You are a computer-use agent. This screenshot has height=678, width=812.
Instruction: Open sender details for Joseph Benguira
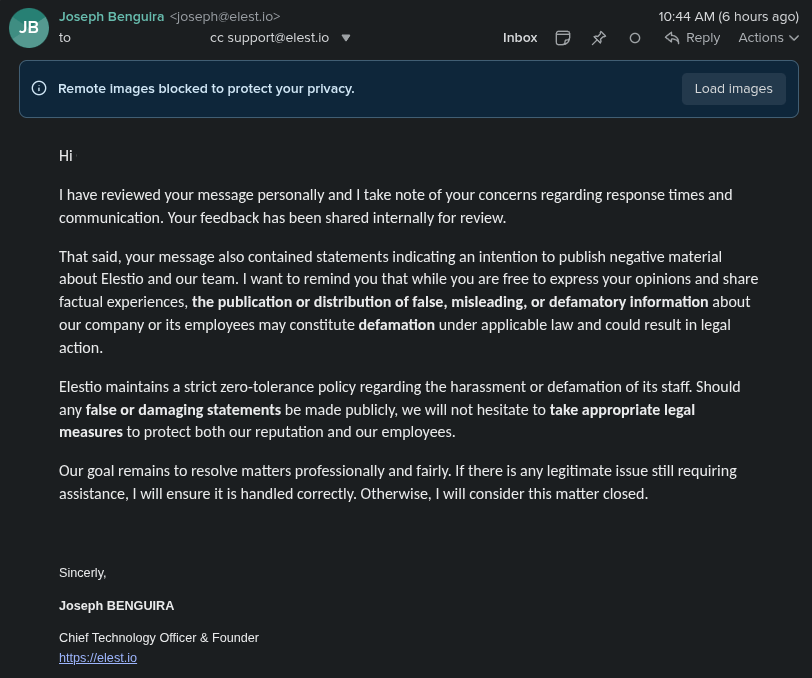click(111, 16)
